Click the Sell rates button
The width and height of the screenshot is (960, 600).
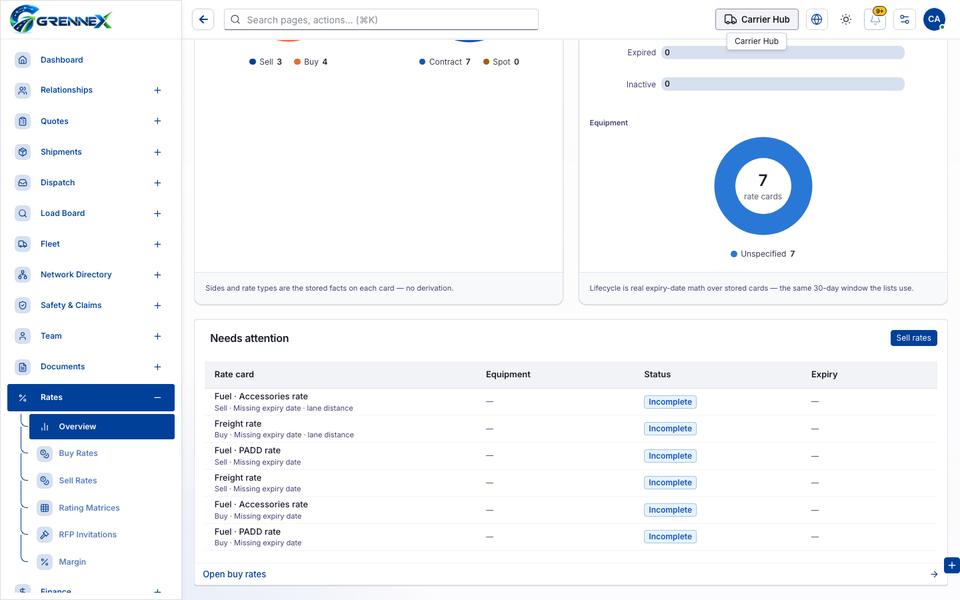[x=913, y=338]
